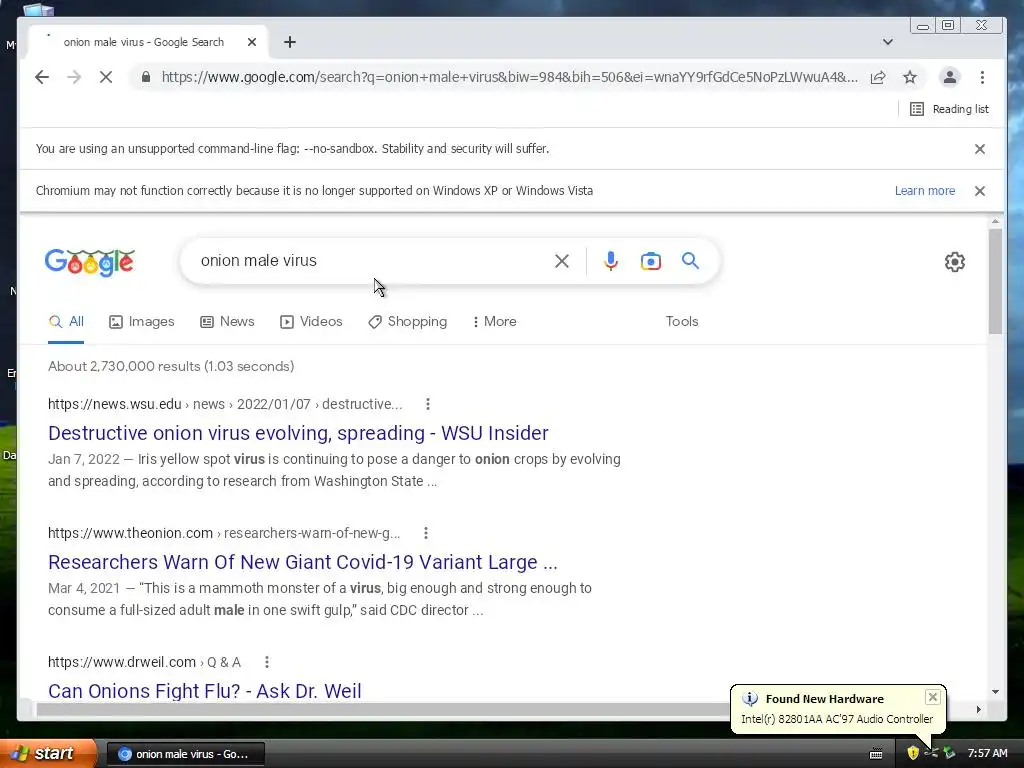Viewport: 1024px width, 768px height.
Task: Stop page loading with the X button
Action: coord(106,77)
